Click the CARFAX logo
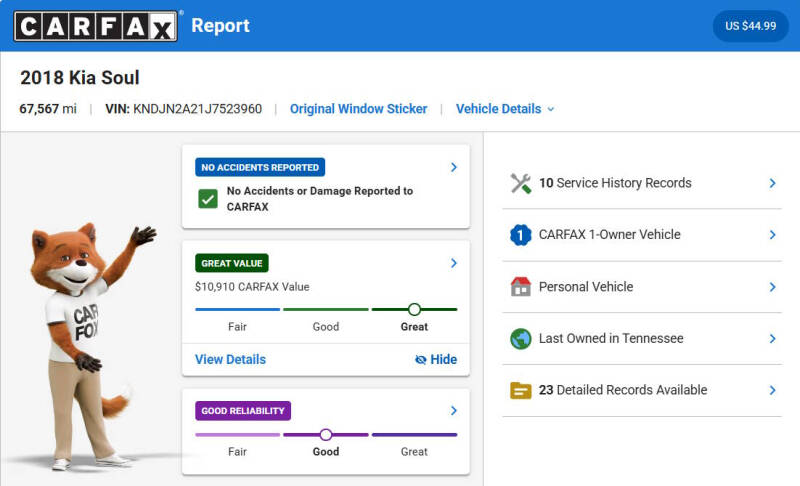The image size is (800, 486). pyautogui.click(x=96, y=26)
